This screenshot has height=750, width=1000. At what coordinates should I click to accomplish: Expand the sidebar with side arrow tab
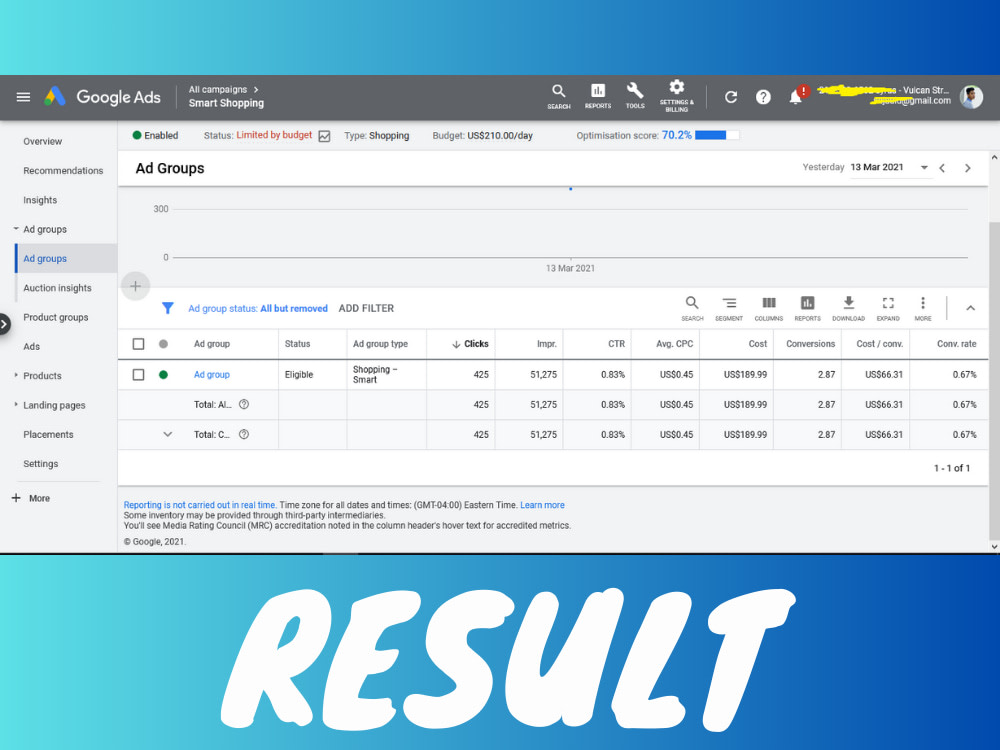pos(4,324)
